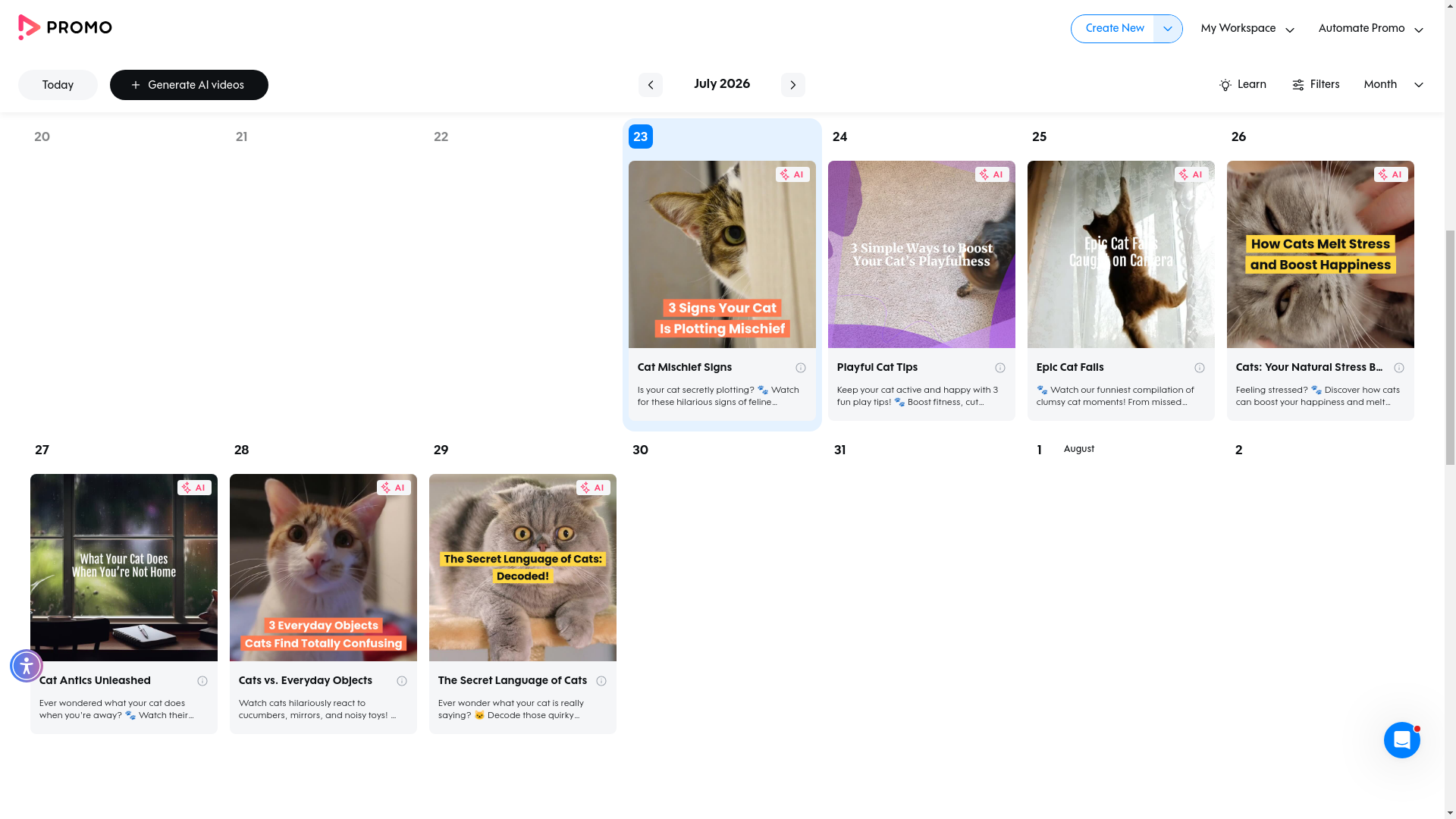The height and width of the screenshot is (819, 1456).
Task: Open the My Workspace menu
Action: (1247, 29)
